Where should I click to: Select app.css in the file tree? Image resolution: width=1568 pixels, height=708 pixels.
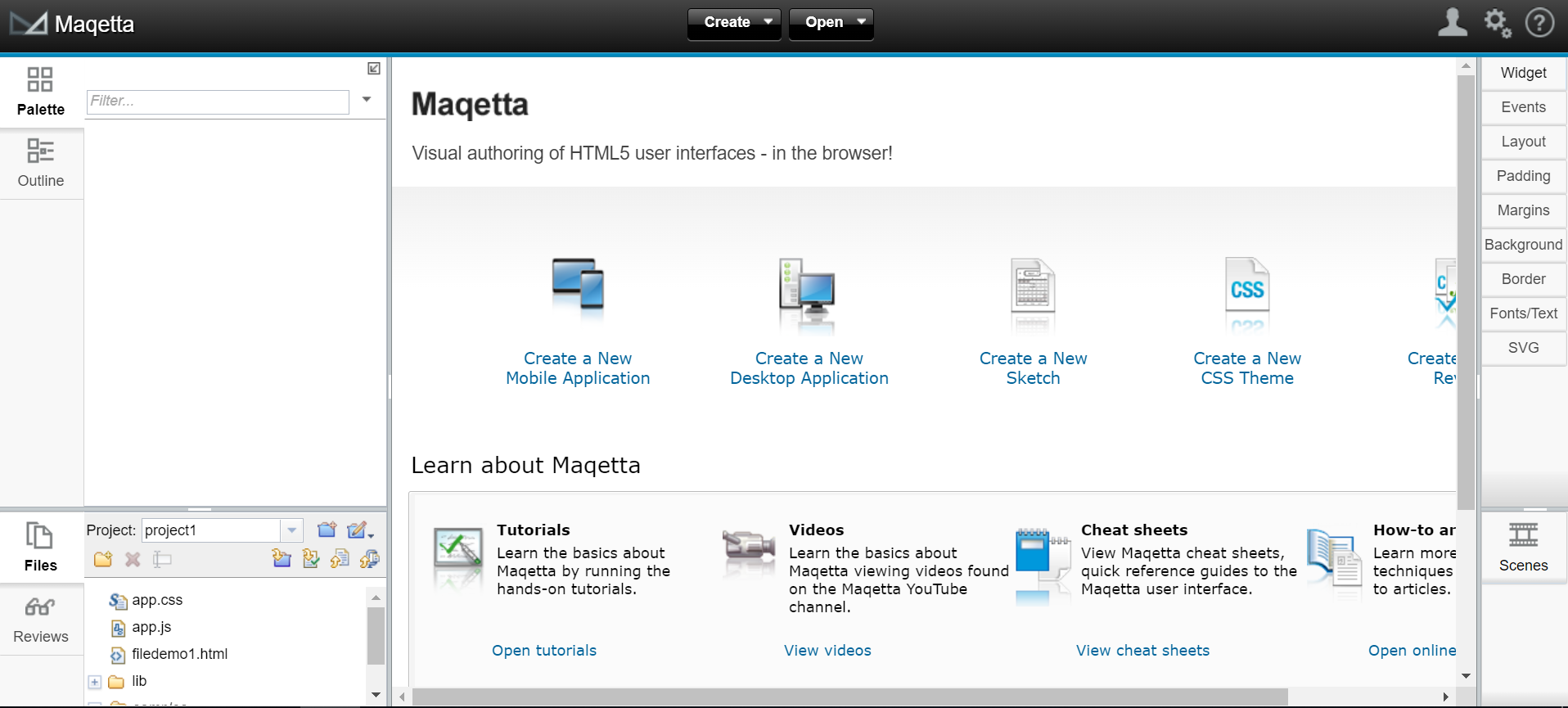pyautogui.click(x=157, y=600)
